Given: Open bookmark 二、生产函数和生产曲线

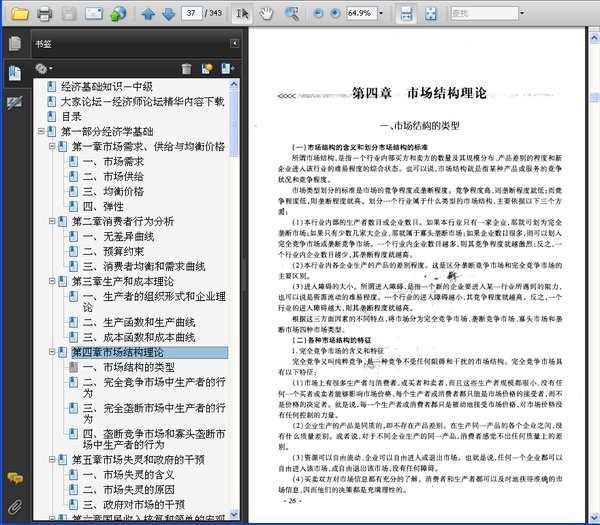Looking at the screenshot, I should [131, 319].
